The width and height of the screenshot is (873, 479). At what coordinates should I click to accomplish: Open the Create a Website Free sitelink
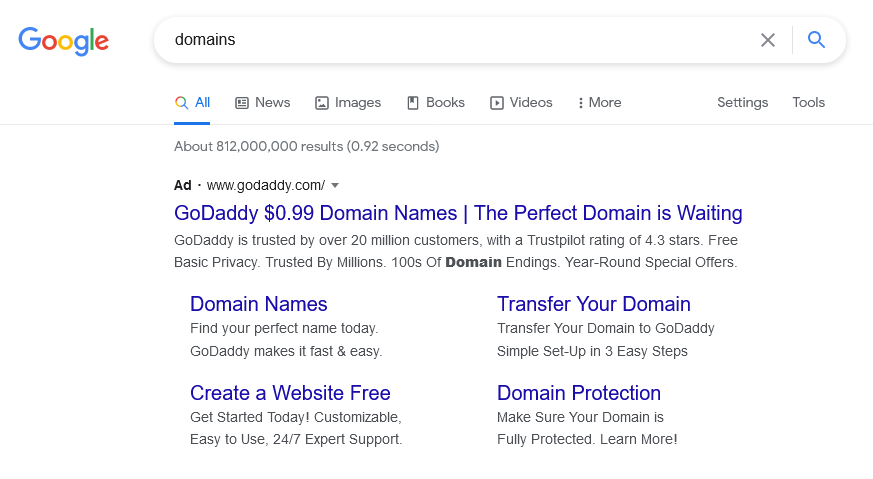click(x=290, y=393)
